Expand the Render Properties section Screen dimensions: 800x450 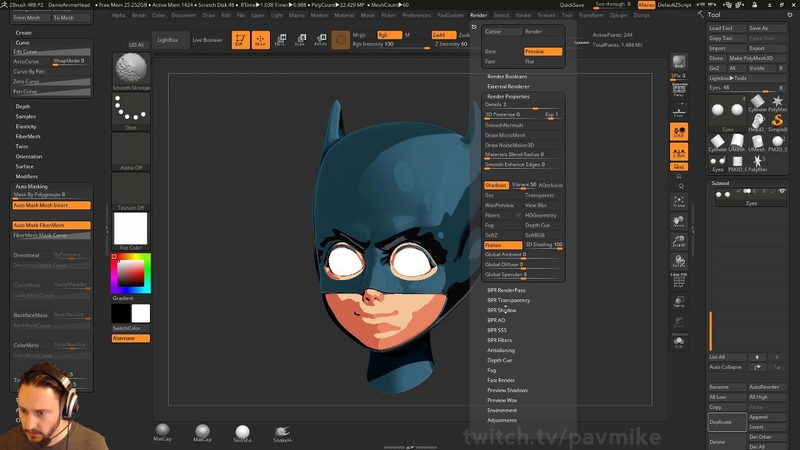click(x=508, y=96)
